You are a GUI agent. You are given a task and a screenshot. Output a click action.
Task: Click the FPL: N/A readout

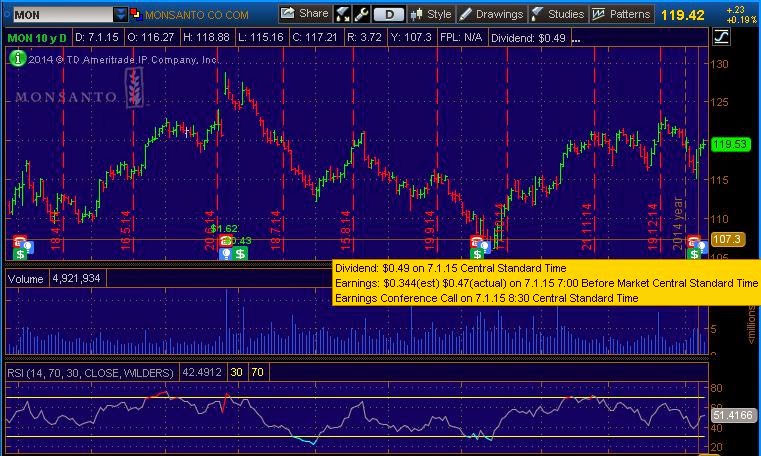tap(461, 37)
